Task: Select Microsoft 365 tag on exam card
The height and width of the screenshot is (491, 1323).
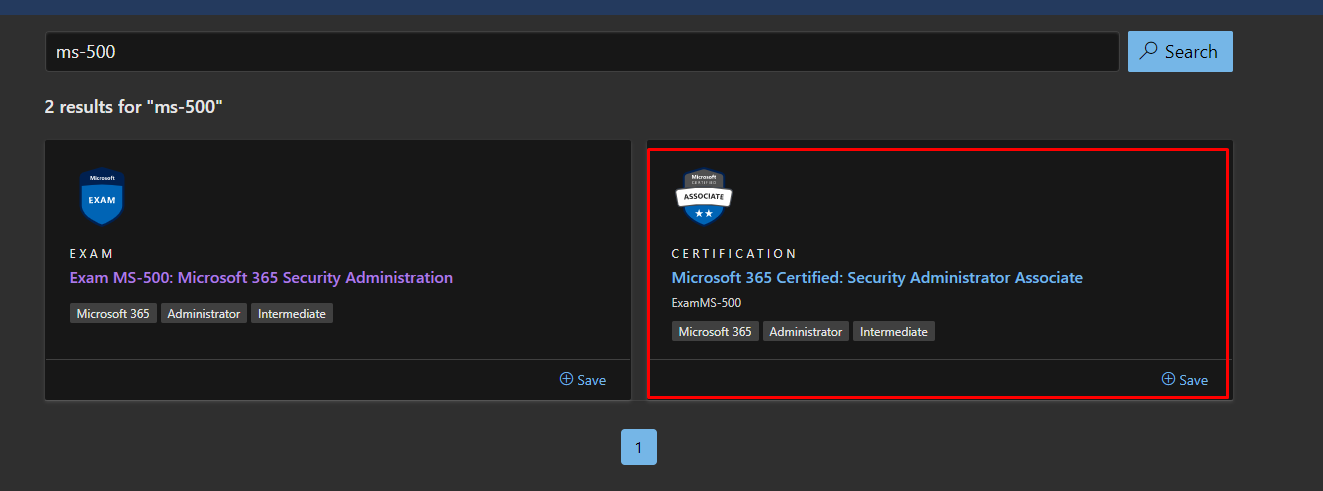Action: point(113,313)
